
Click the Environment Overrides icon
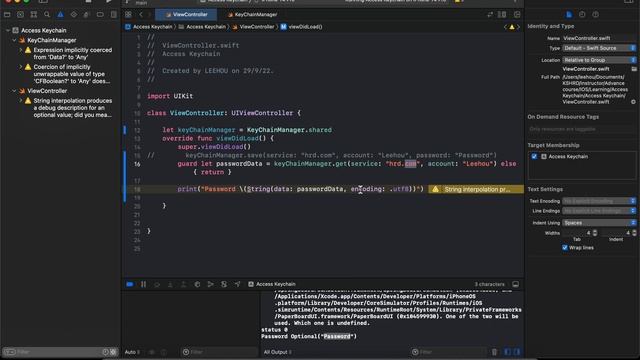pyautogui.click(x=224, y=284)
